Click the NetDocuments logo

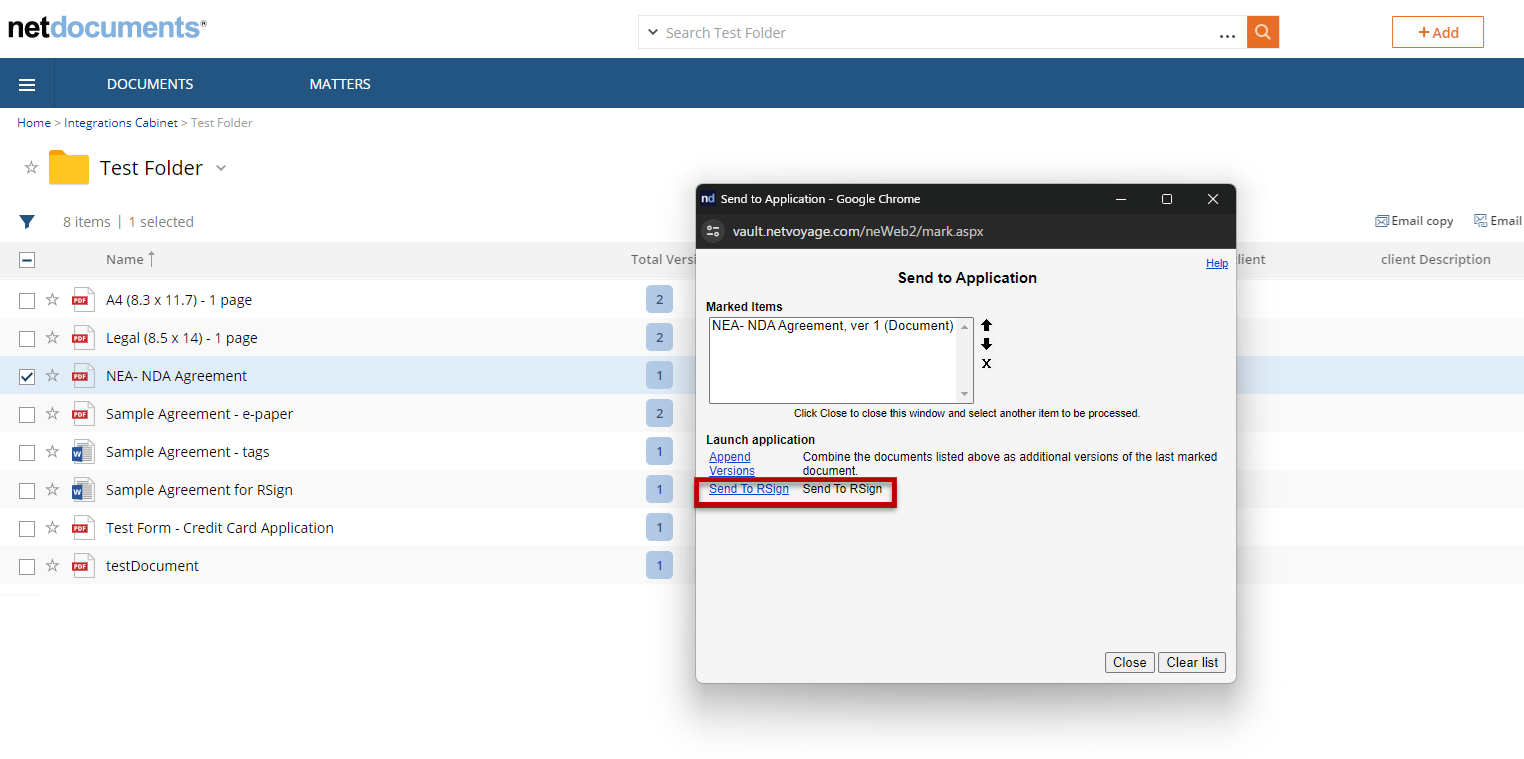pyautogui.click(x=107, y=27)
